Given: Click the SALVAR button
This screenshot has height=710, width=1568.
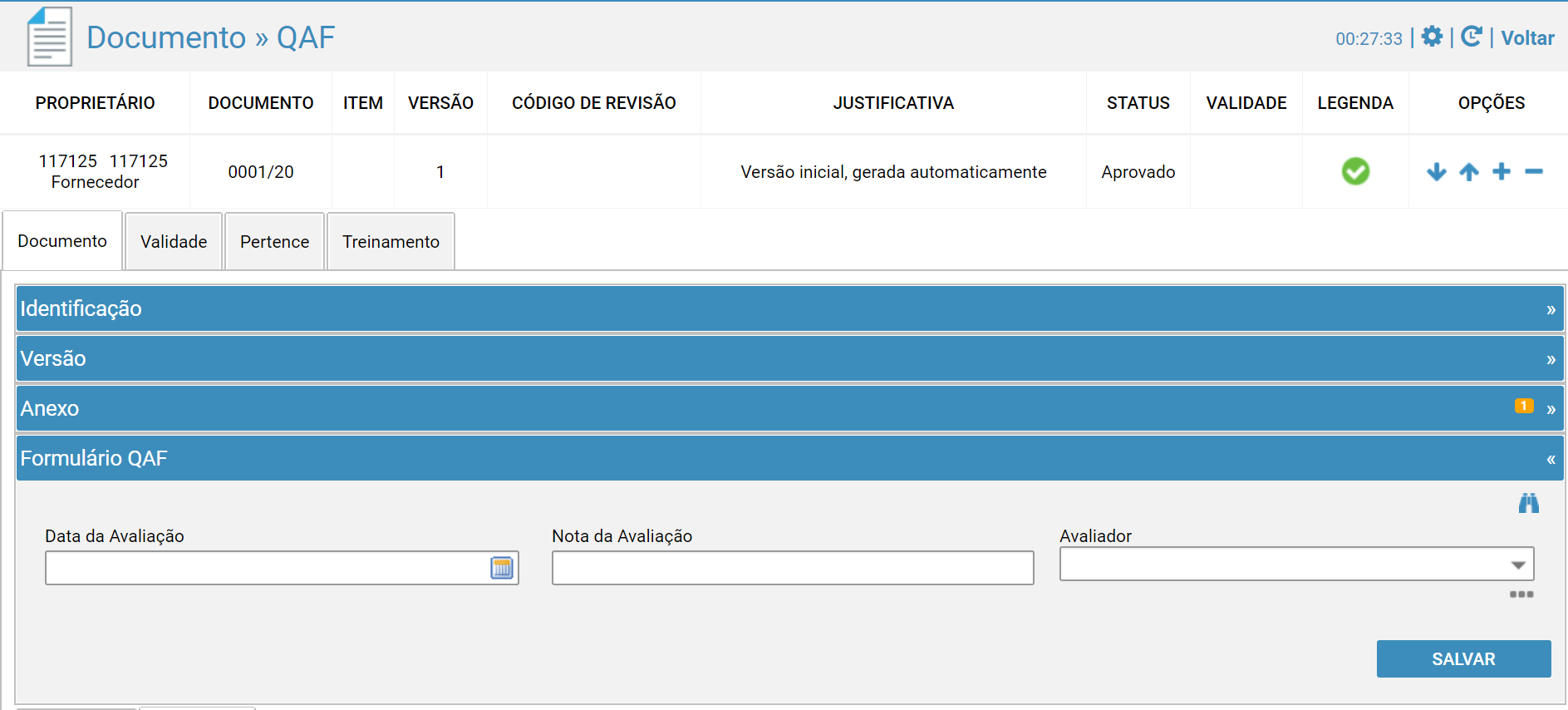Looking at the screenshot, I should 1463,658.
